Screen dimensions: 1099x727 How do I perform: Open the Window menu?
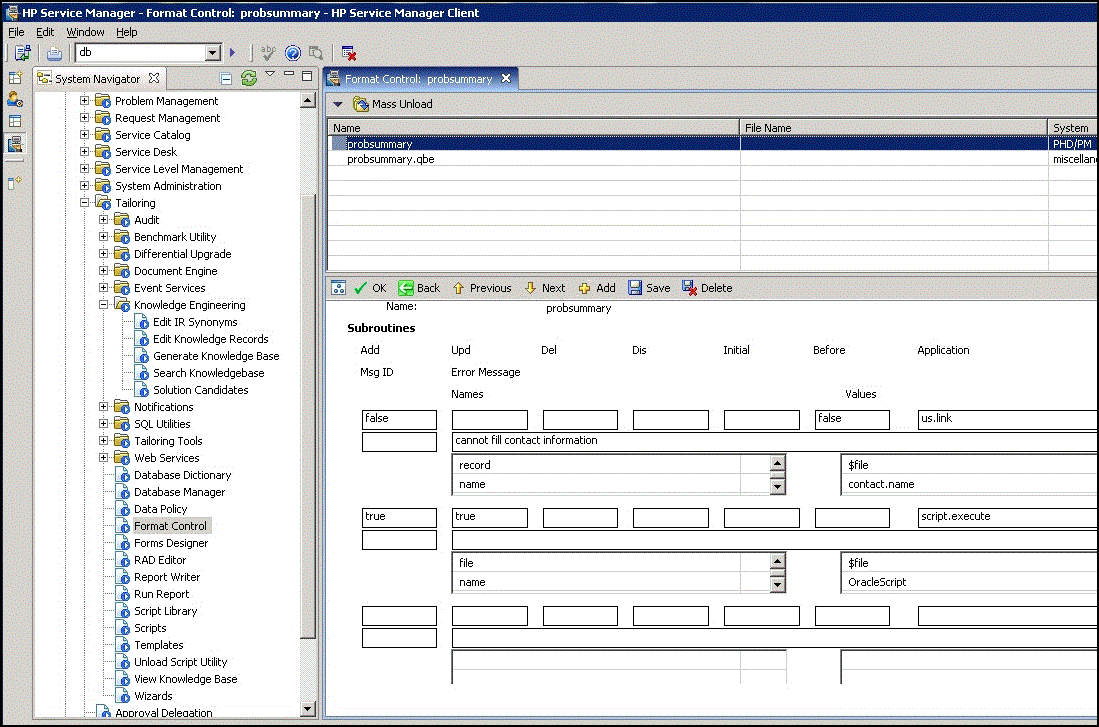[x=85, y=32]
